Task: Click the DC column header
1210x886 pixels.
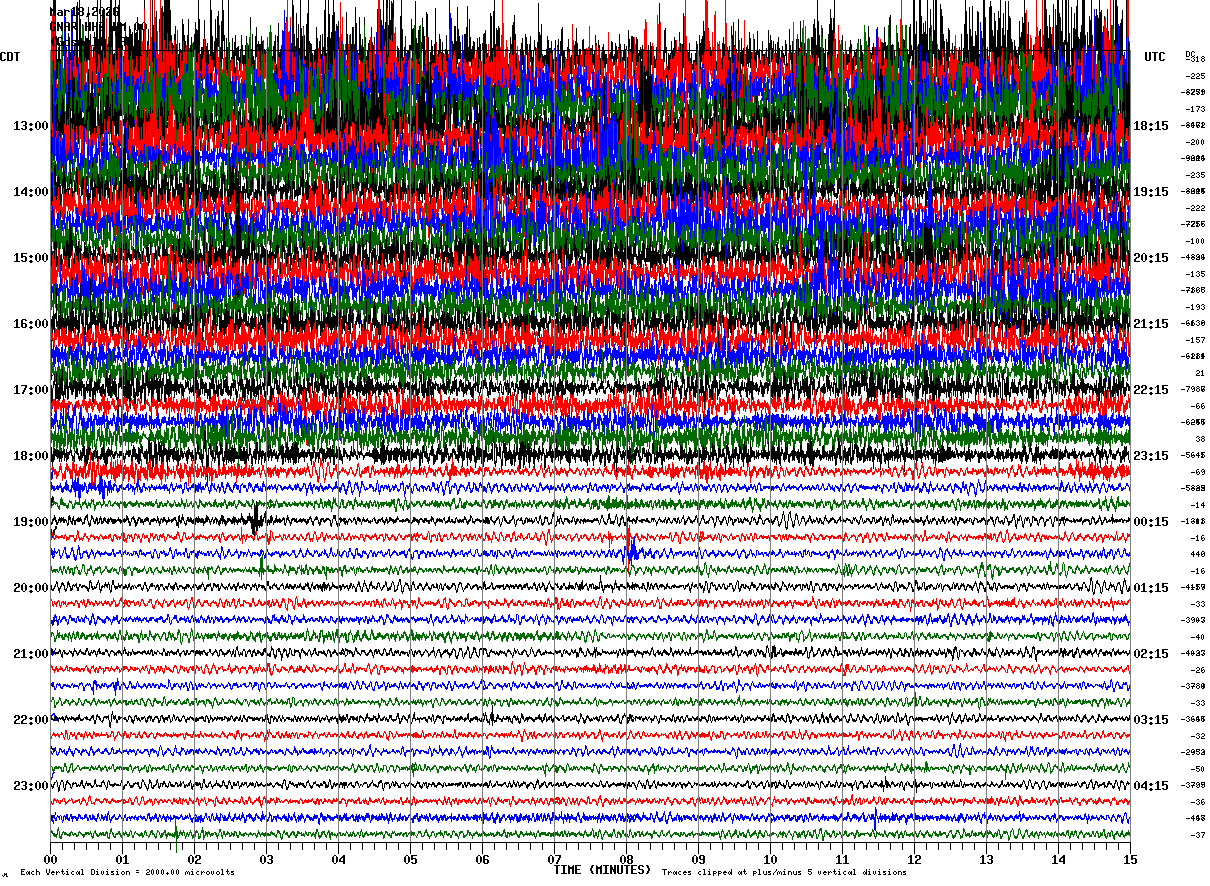Action: click(x=1190, y=54)
